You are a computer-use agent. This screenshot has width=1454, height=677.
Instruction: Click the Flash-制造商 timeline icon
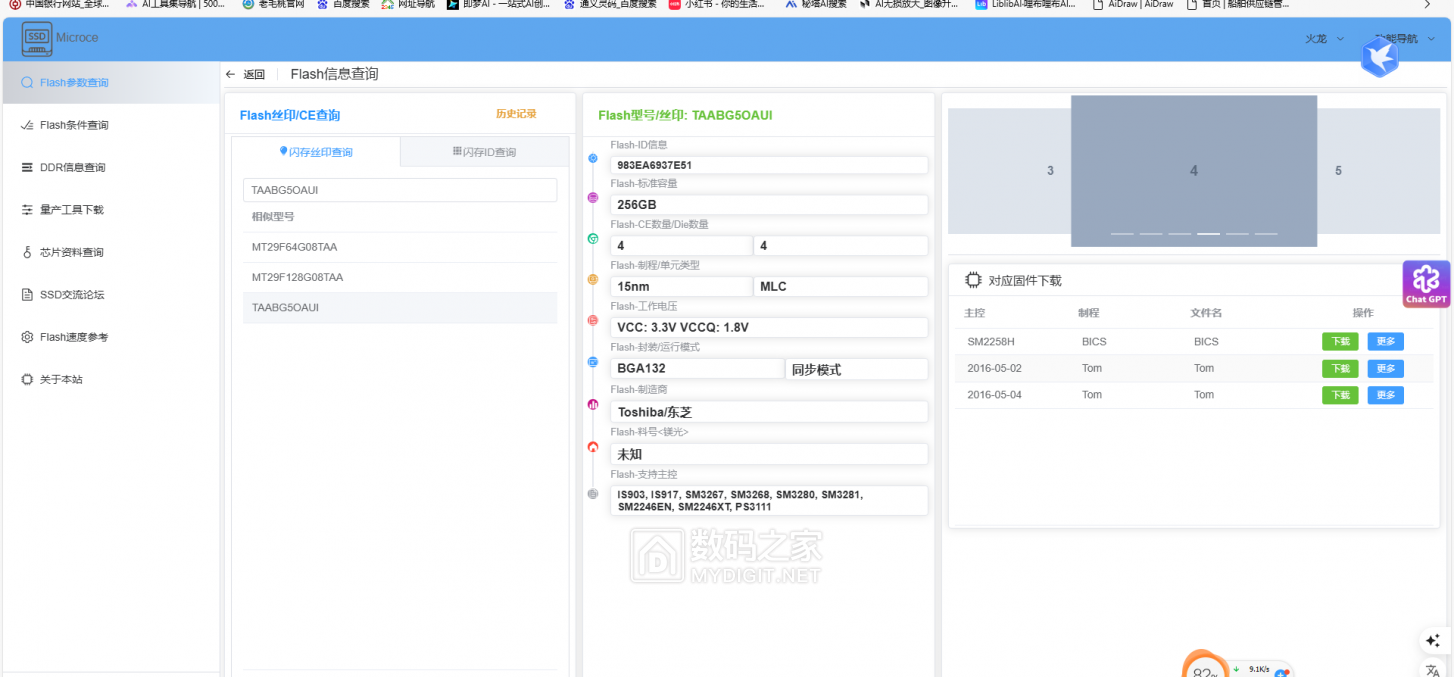click(592, 405)
